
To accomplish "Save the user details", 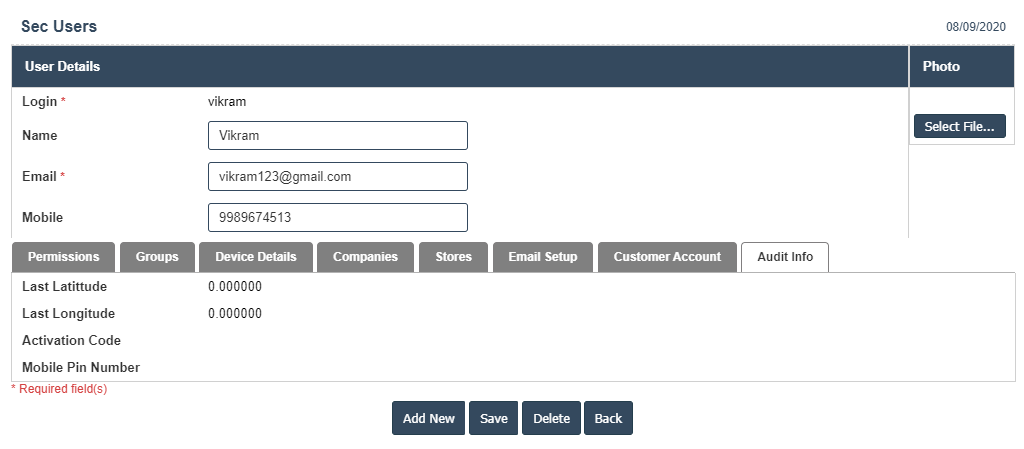I will click(x=494, y=419).
